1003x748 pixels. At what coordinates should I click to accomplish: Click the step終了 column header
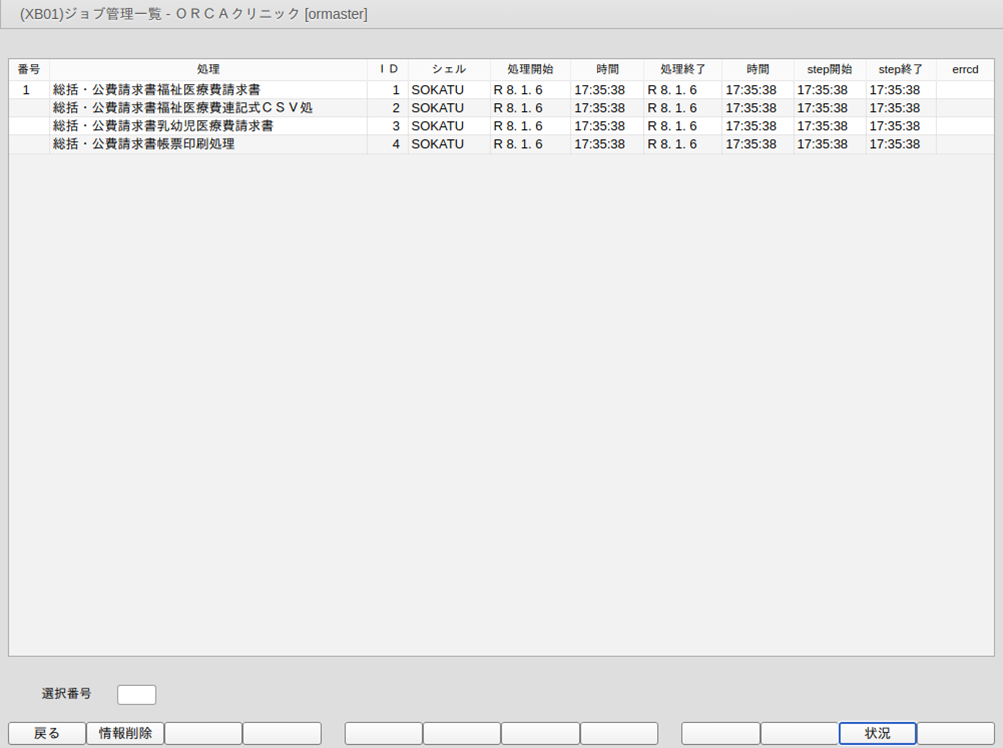click(901, 70)
